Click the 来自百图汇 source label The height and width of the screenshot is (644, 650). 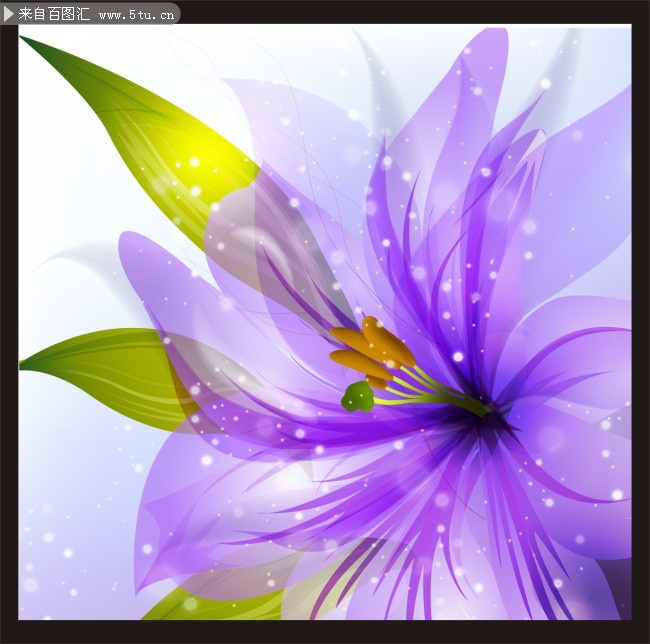(x=54, y=14)
